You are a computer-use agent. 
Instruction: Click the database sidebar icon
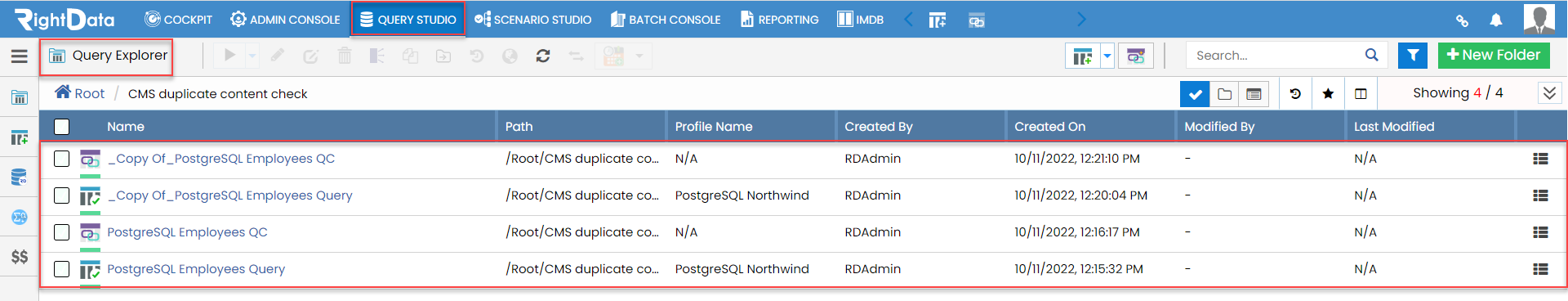click(19, 177)
